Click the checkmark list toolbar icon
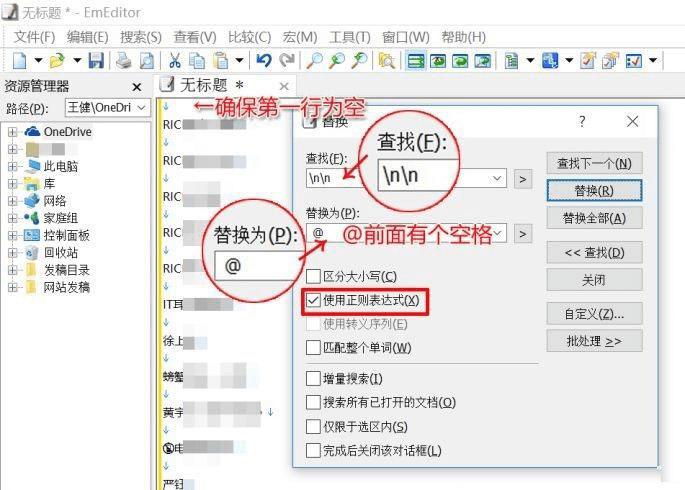685x490 pixels. (x=633, y=60)
